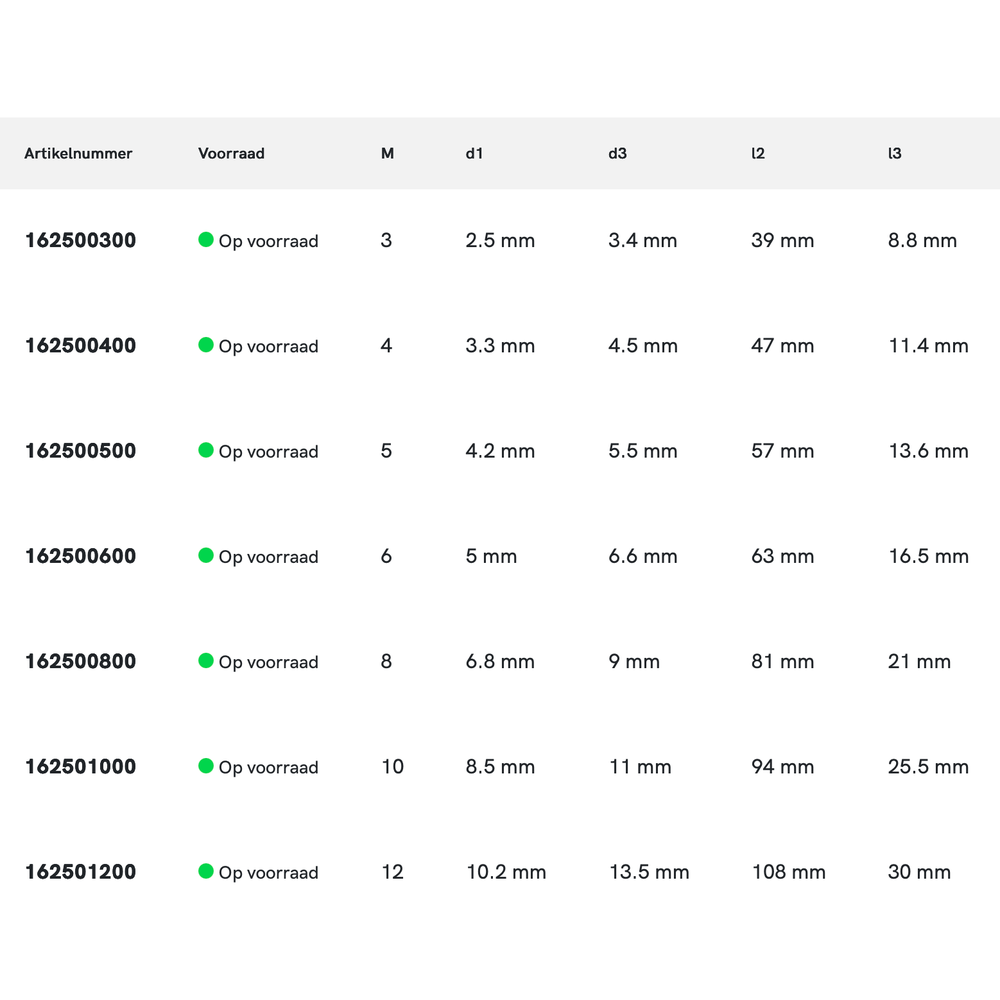This screenshot has height=1000, width=1000.
Task: Click the d3 column header
Action: click(x=617, y=154)
